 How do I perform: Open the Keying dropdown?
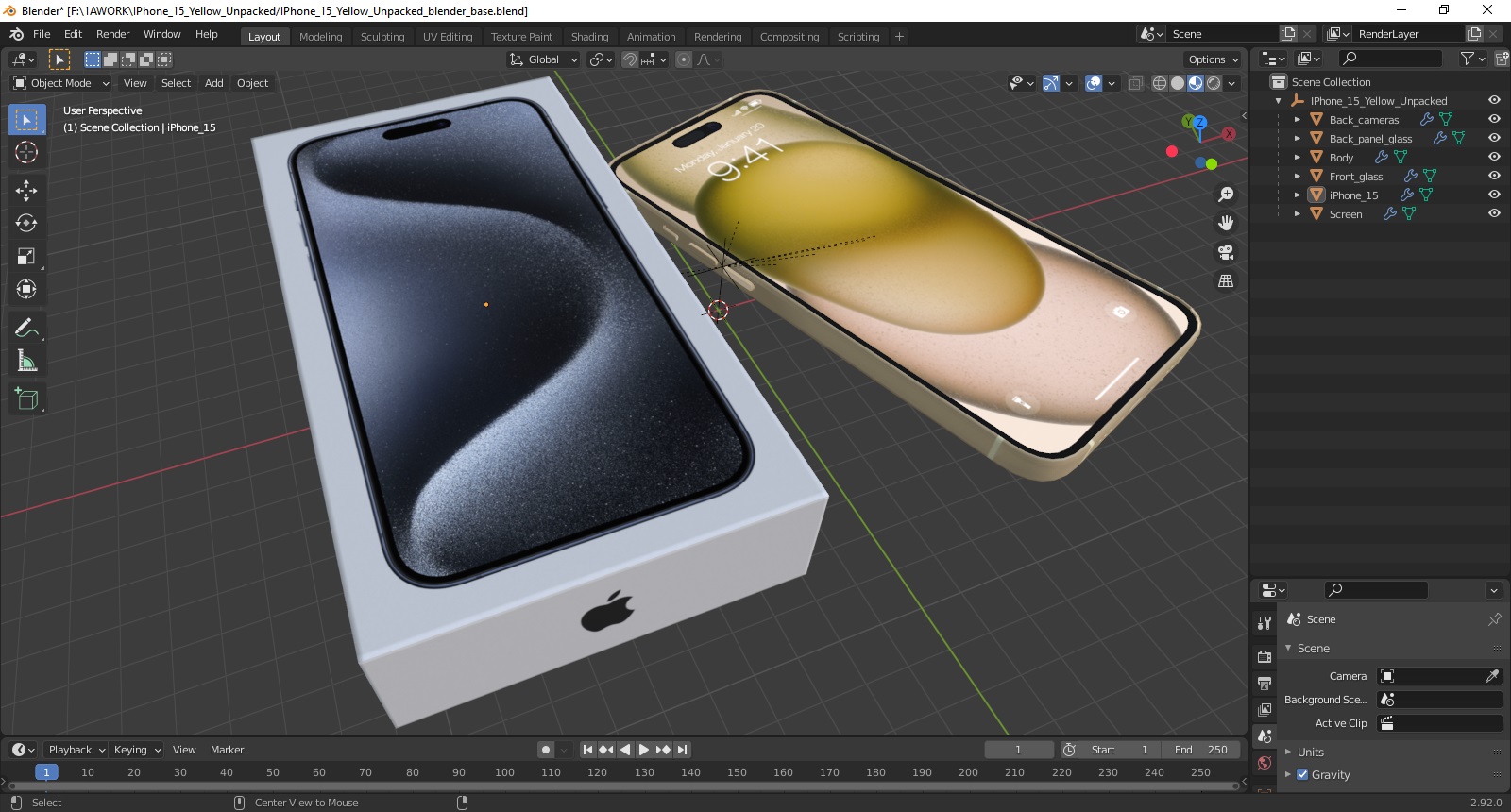pyautogui.click(x=137, y=750)
